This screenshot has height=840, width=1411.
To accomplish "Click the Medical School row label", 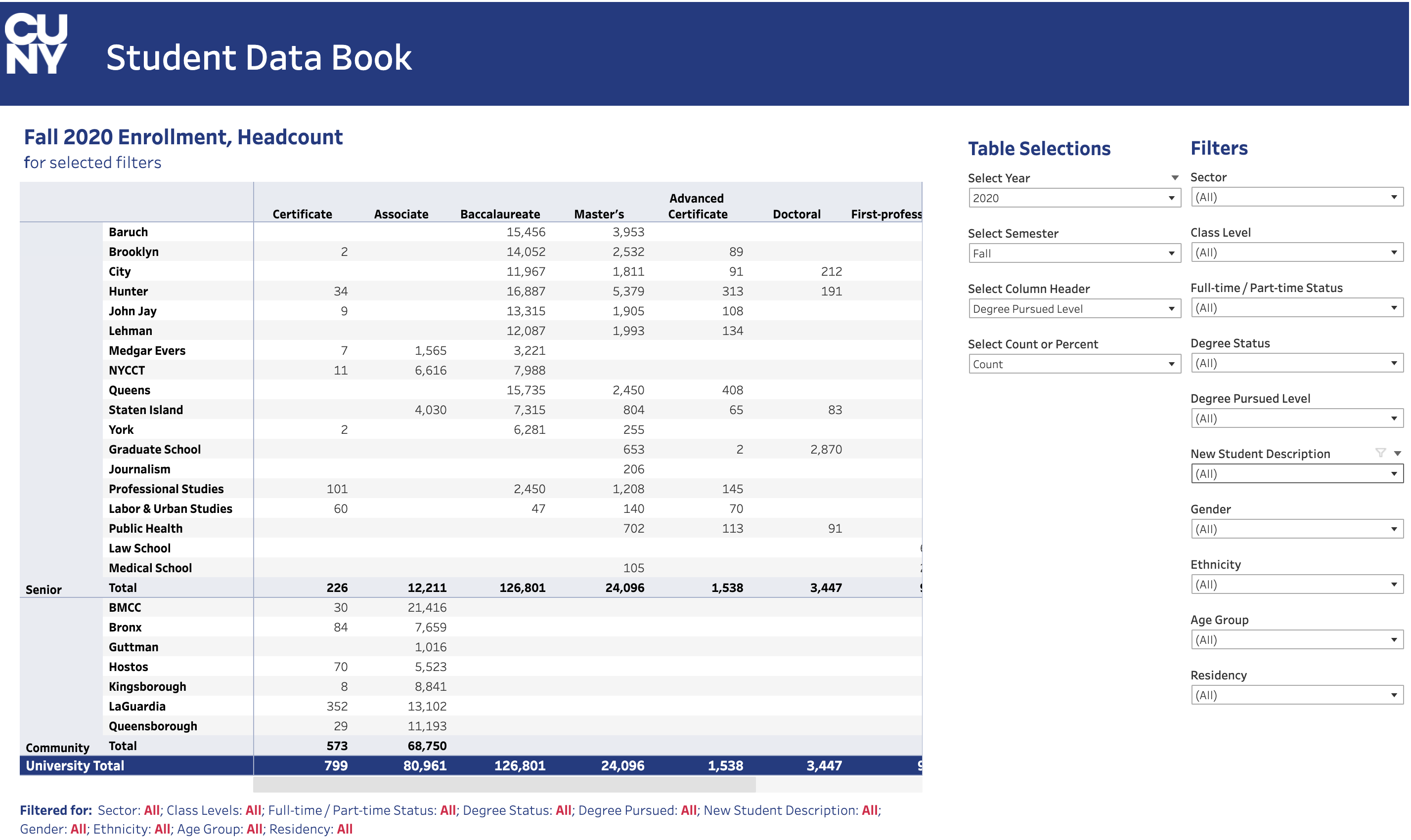I will click(x=150, y=568).
